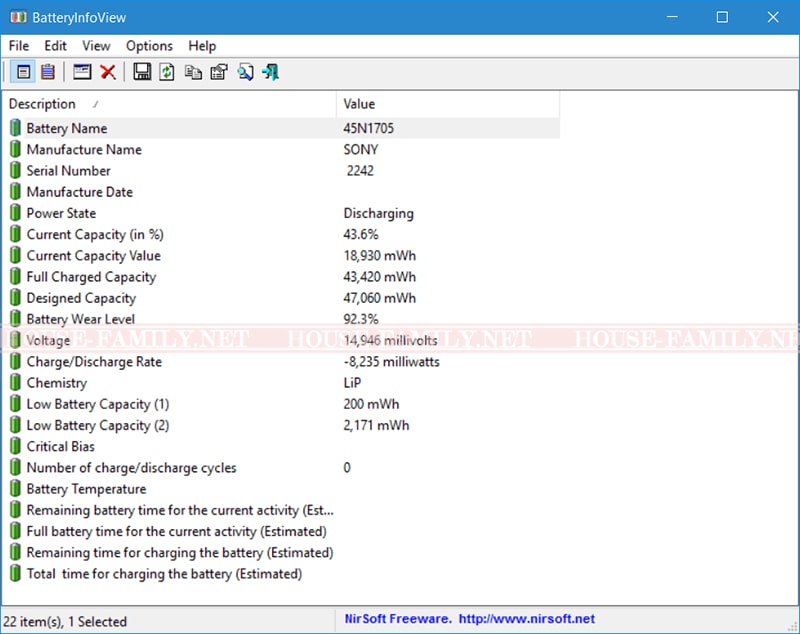
Task: Open the nirsoft.net link in status bar
Action: pos(527,619)
